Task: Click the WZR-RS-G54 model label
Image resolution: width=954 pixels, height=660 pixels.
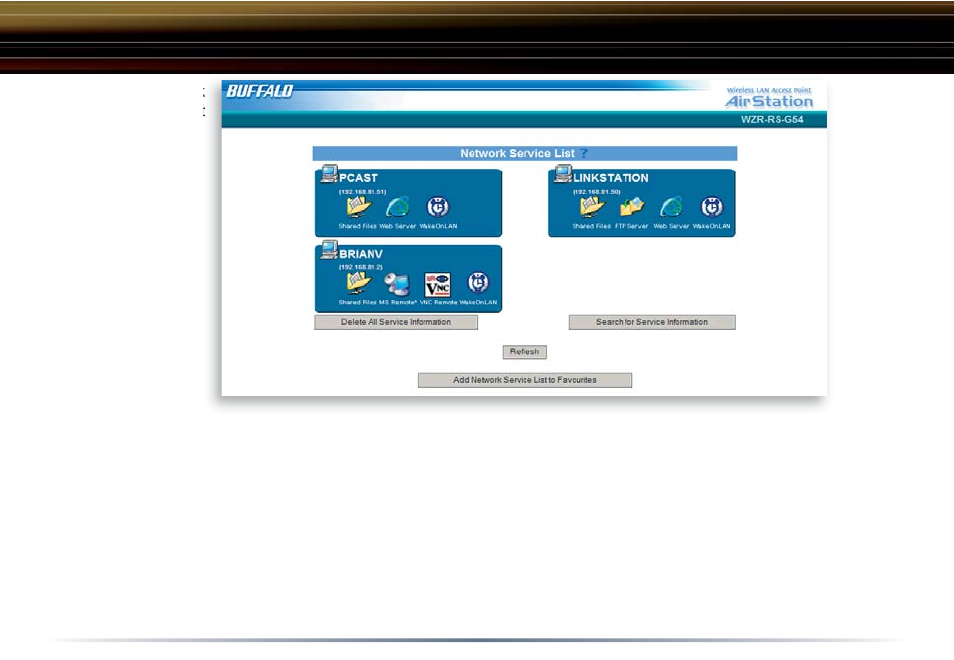Action: click(x=772, y=119)
